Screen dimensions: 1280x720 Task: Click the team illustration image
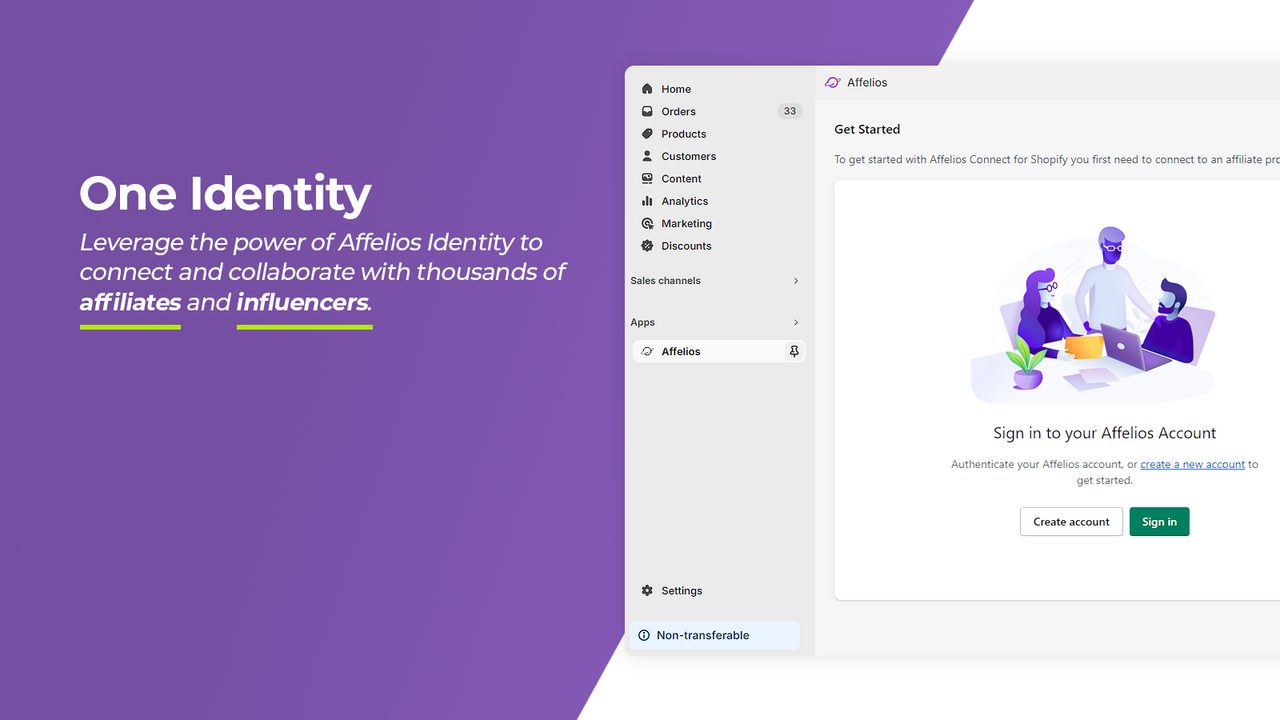pyautogui.click(x=1093, y=314)
